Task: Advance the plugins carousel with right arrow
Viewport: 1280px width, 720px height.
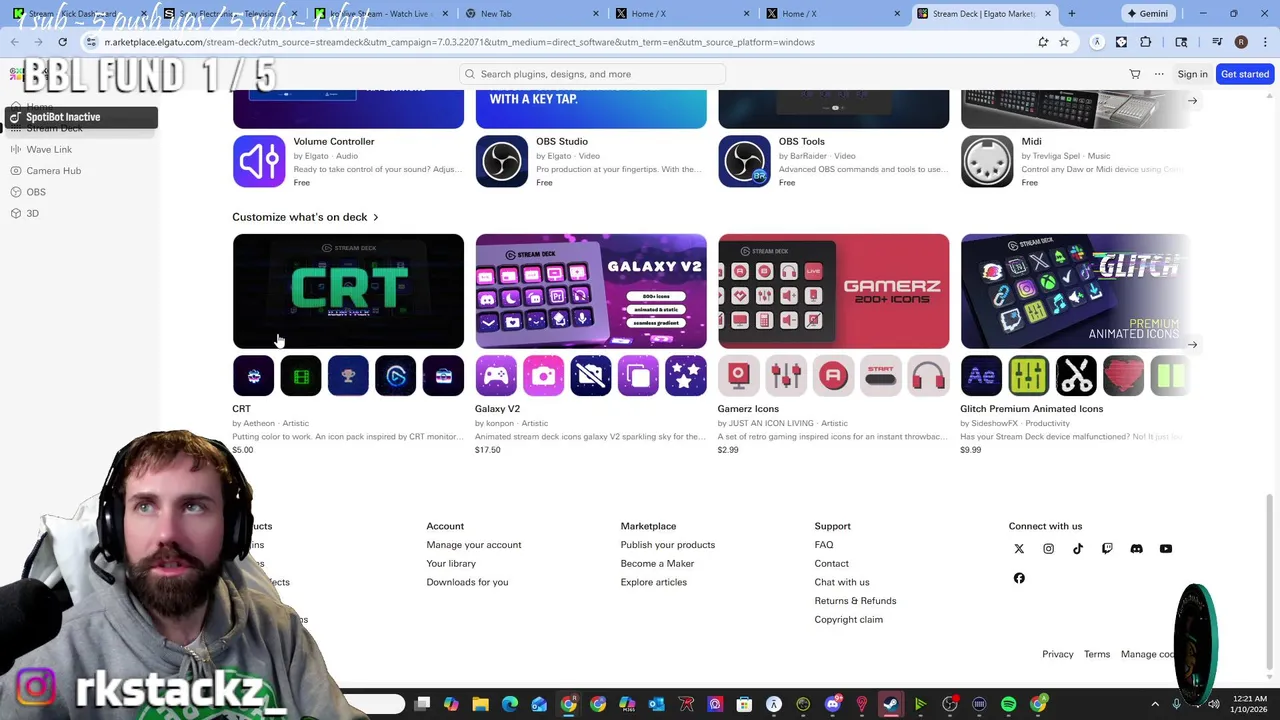Action: pos(1192,101)
